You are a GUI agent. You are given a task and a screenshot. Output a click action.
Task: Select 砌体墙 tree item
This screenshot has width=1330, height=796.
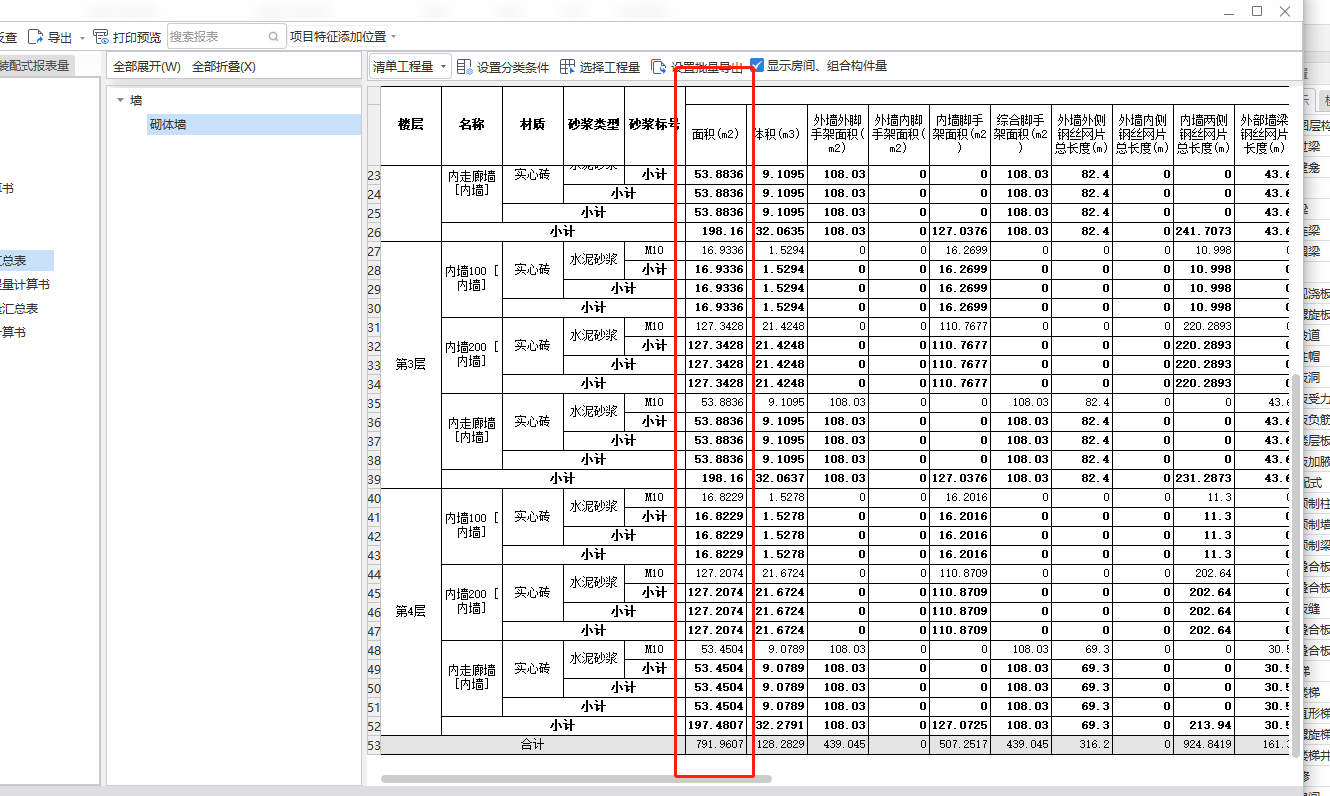point(254,125)
